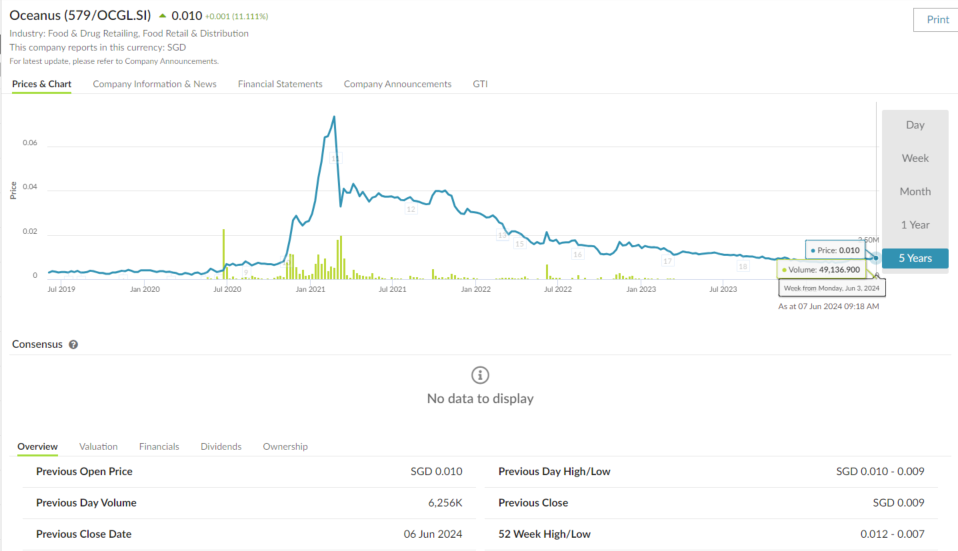
Task: Click the Consensus section heading
Action: pos(37,345)
